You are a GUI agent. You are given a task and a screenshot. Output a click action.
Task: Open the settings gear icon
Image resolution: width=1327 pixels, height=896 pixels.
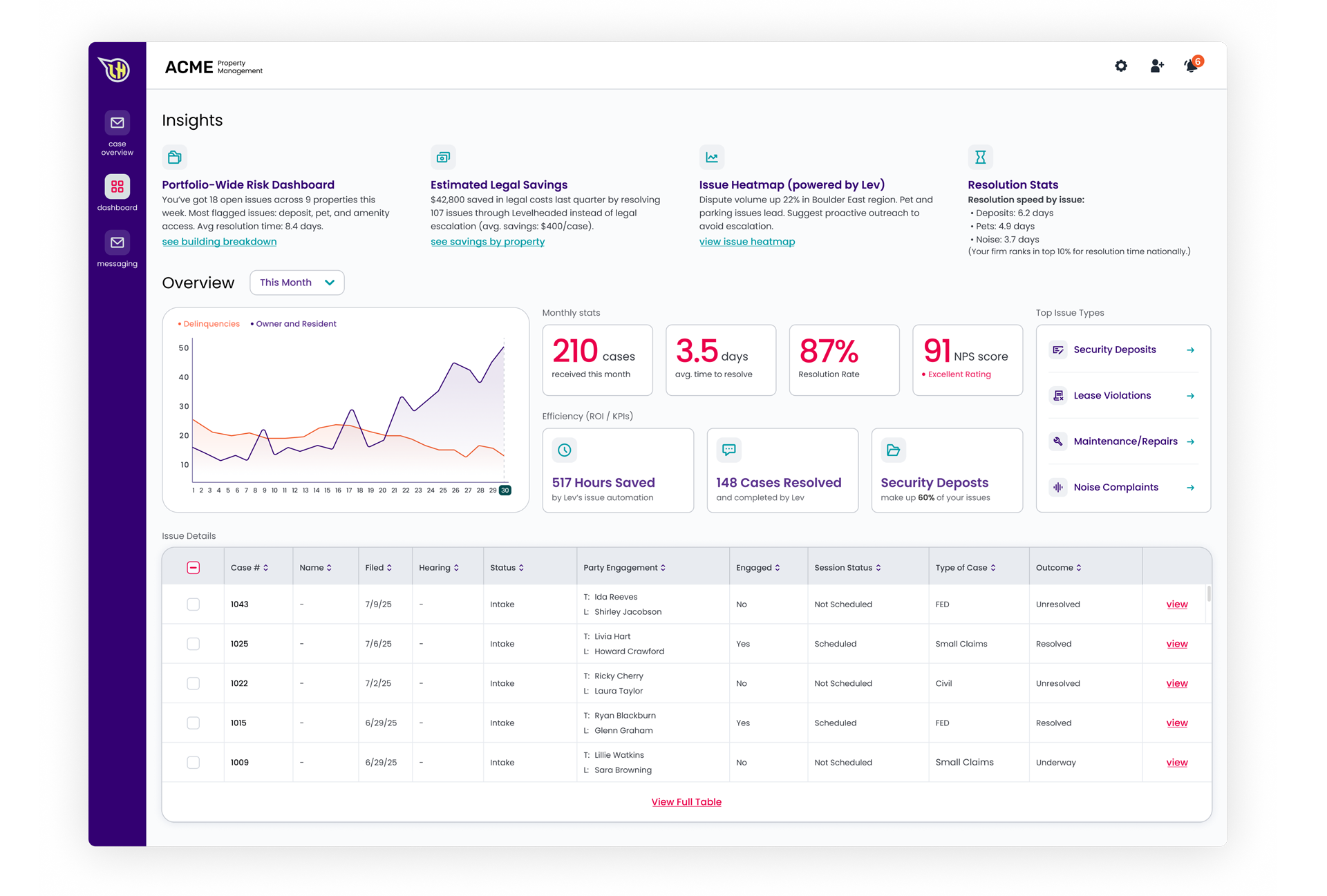click(x=1120, y=66)
